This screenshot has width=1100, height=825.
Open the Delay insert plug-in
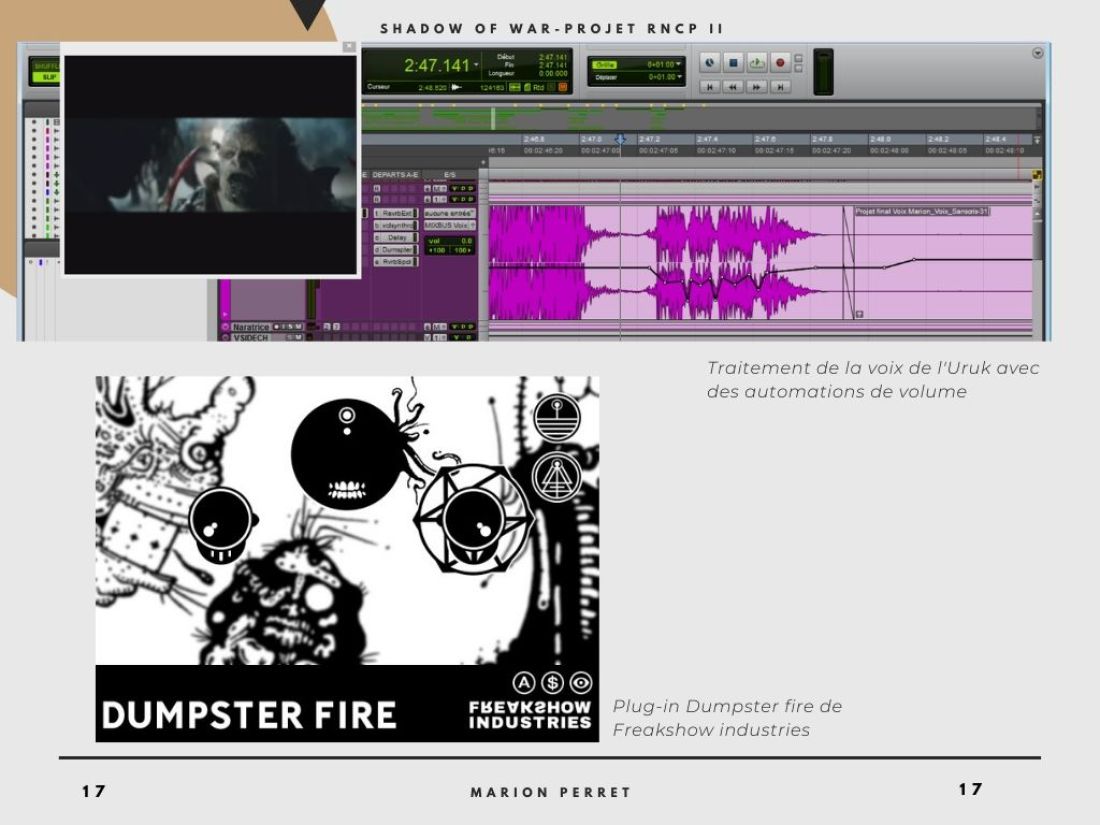coord(396,239)
